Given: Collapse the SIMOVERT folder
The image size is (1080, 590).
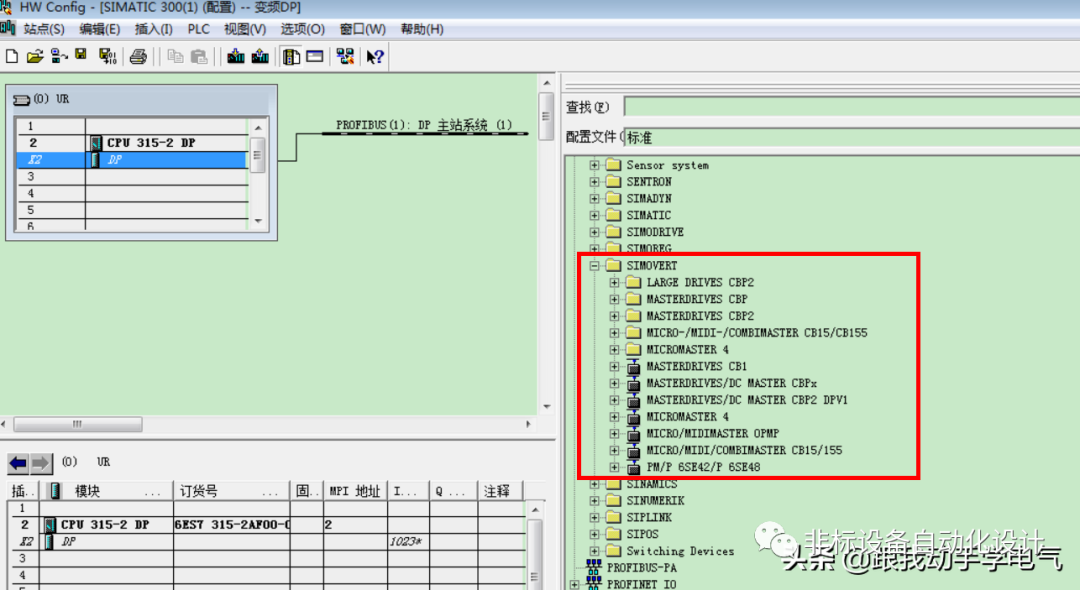Looking at the screenshot, I should [593, 265].
